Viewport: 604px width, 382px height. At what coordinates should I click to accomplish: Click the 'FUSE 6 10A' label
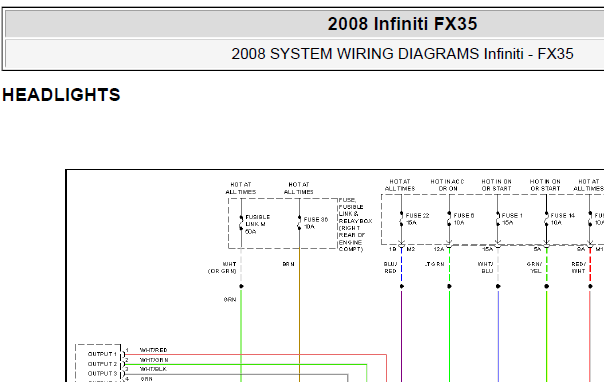pos(463,219)
